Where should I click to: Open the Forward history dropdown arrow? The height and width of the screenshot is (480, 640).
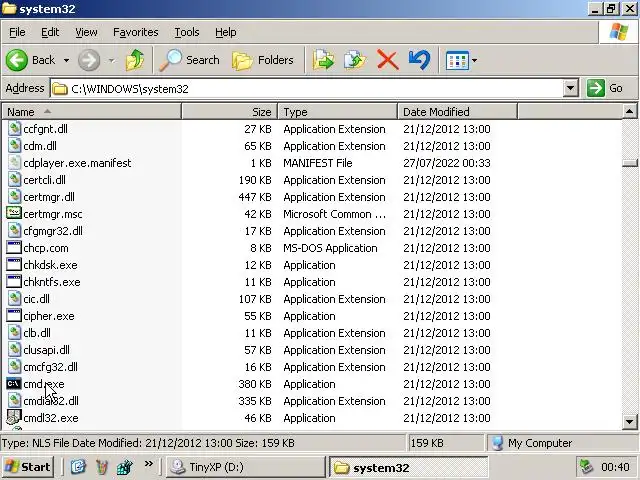coord(111,60)
